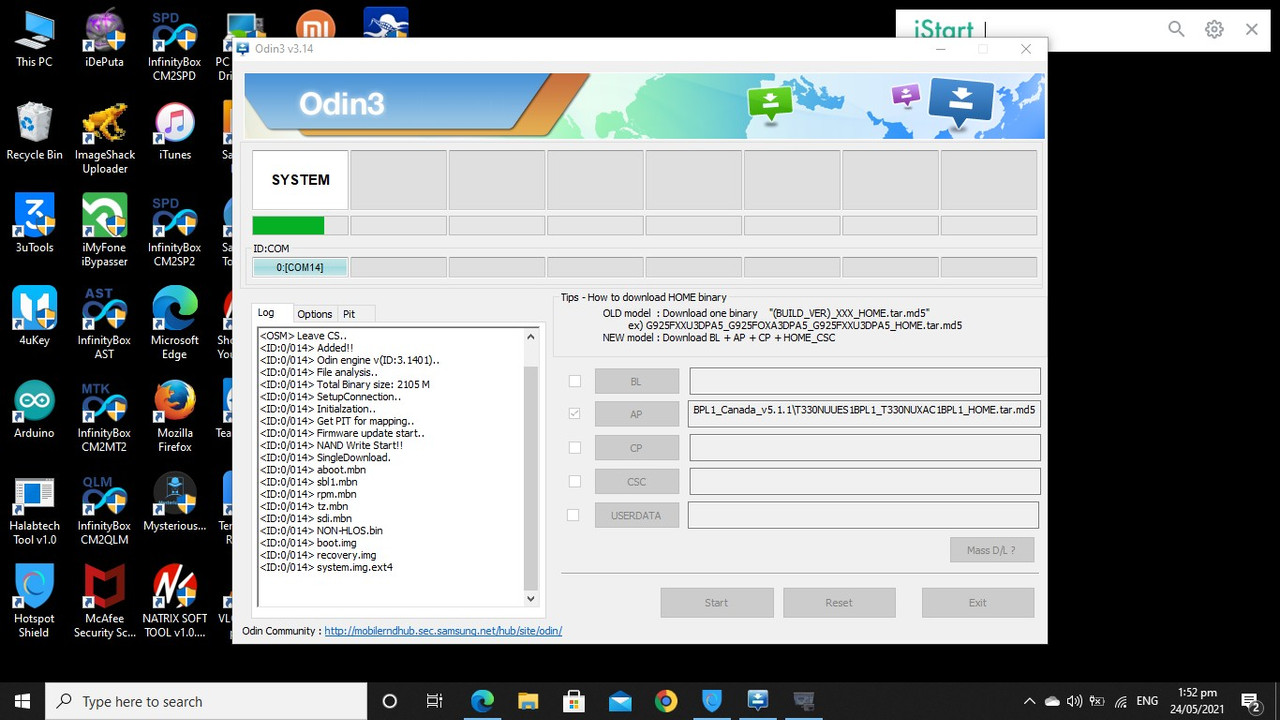
Task: Expand hidden system tray icons chevron
Action: pyautogui.click(x=1029, y=701)
